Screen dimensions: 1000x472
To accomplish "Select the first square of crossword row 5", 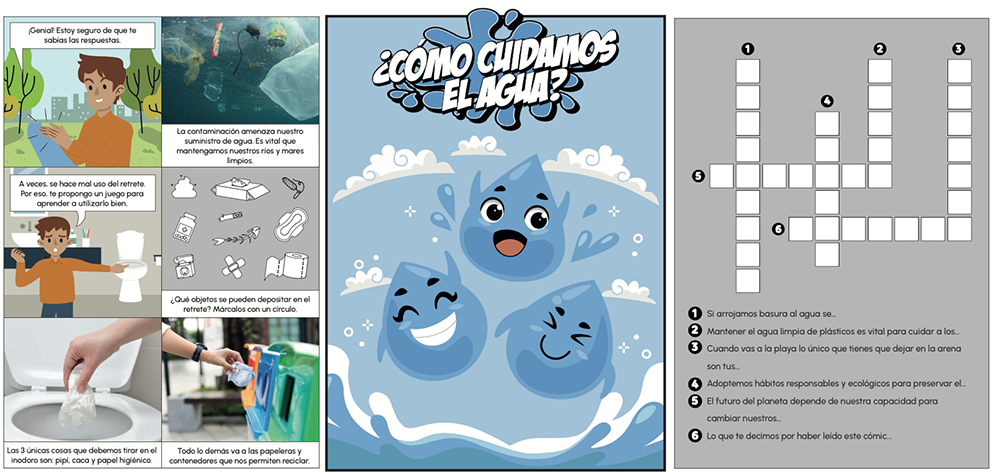I will point(721,177).
